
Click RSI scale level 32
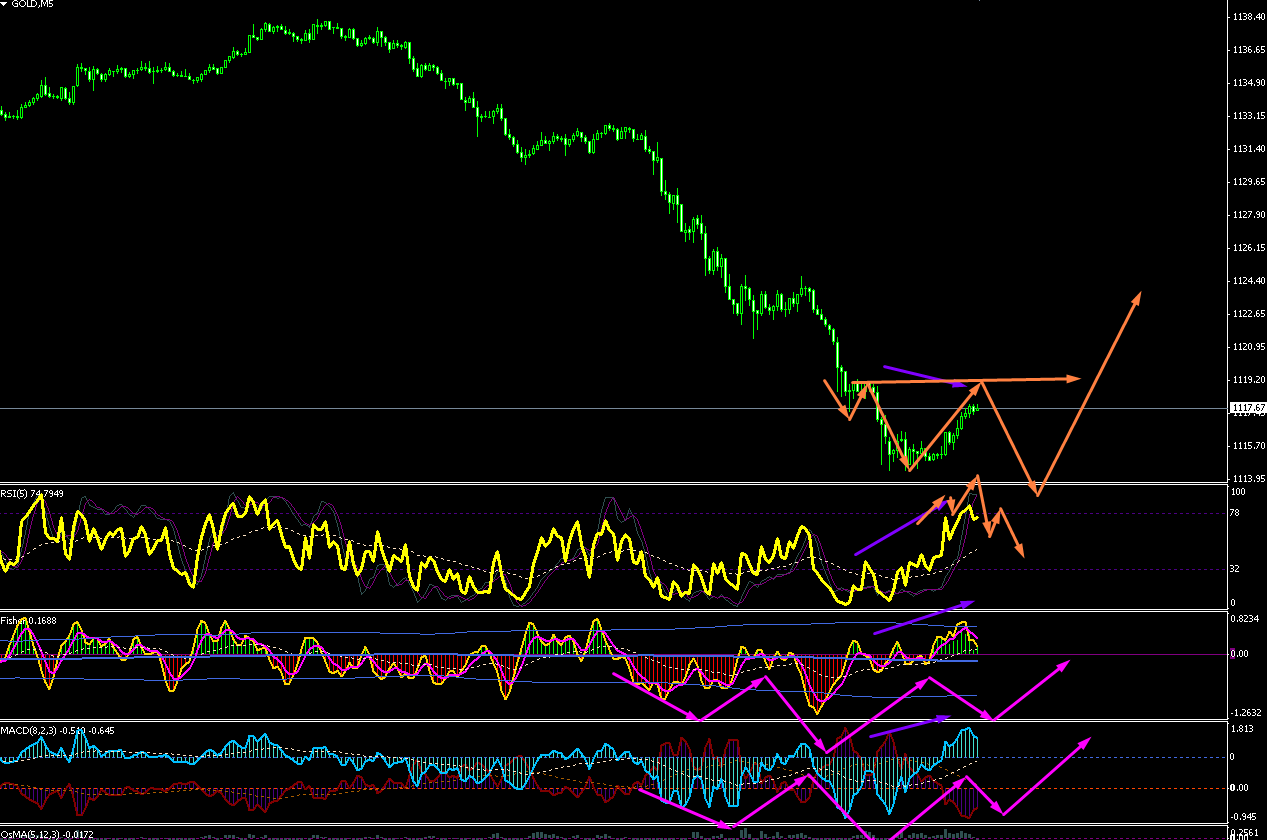pyautogui.click(x=1236, y=569)
